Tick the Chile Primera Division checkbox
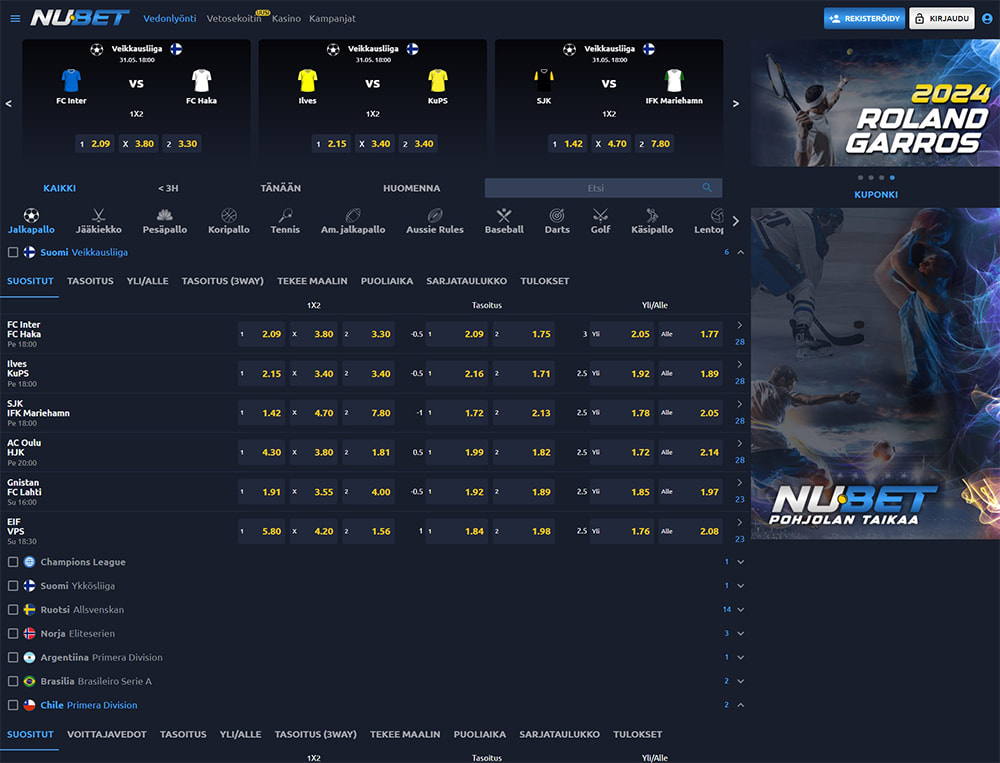Image resolution: width=1000 pixels, height=763 pixels. [13, 705]
